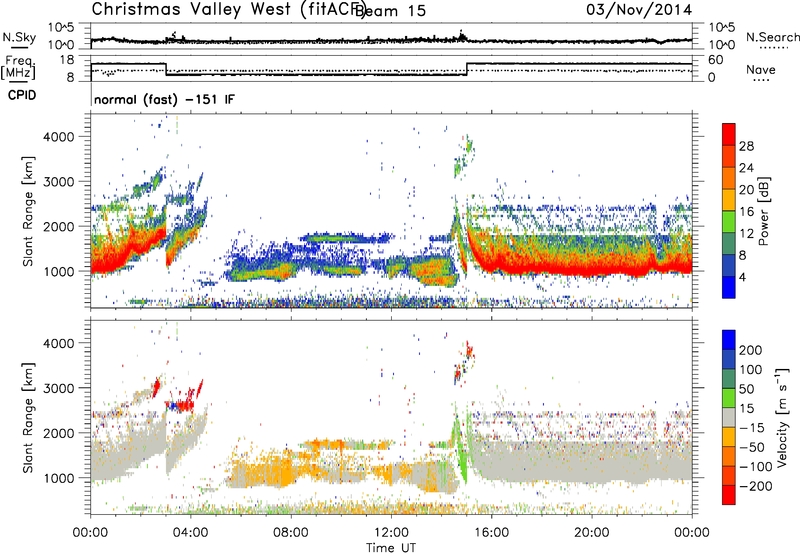Select the 'N.Sky' legend label
This screenshot has height=554, width=800.
click(19, 37)
